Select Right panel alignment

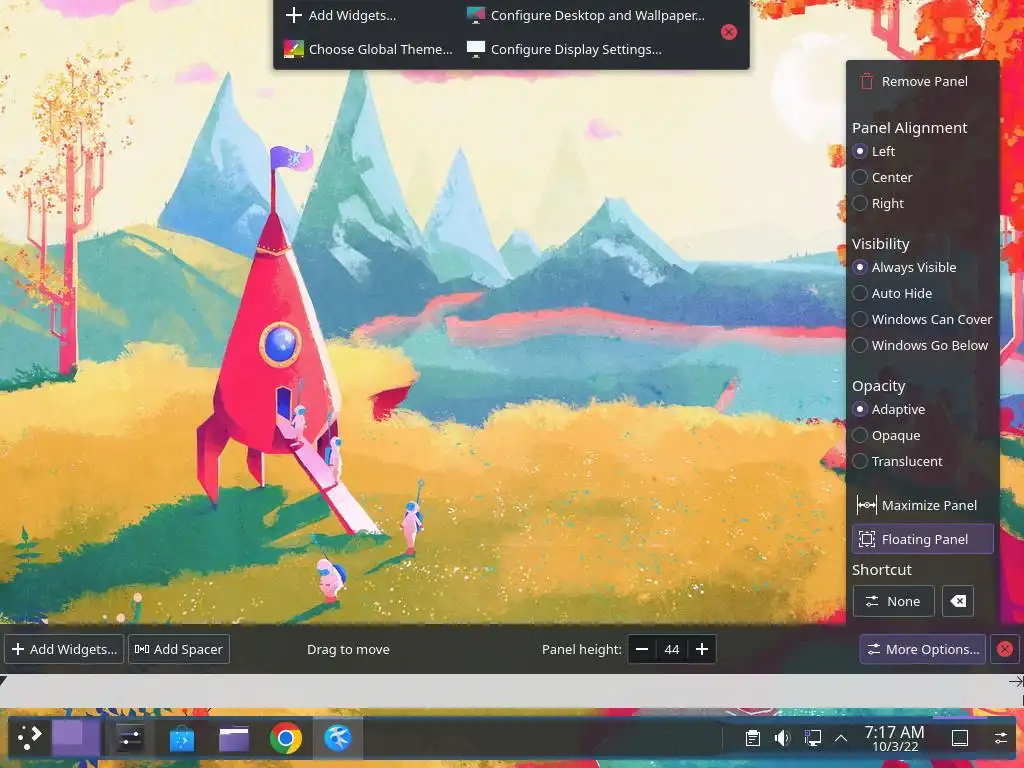878,204
